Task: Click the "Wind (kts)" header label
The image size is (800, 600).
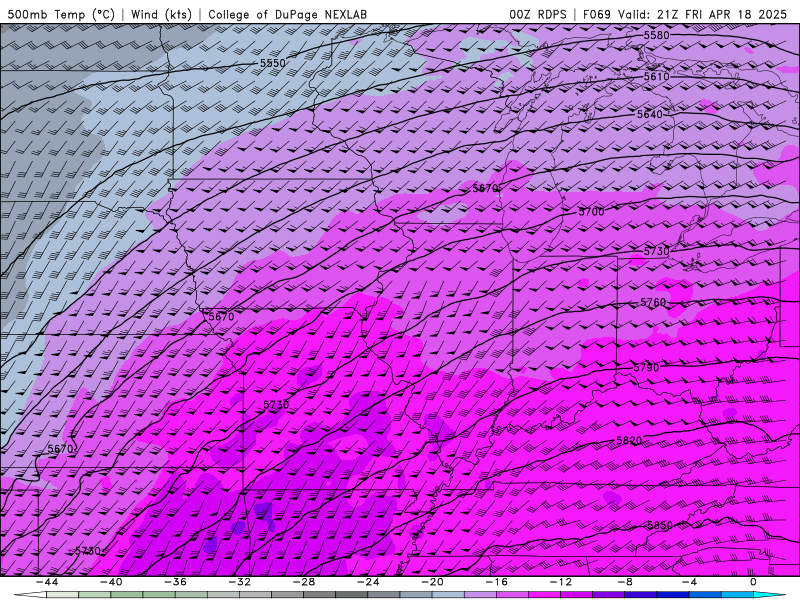Action: [161, 14]
